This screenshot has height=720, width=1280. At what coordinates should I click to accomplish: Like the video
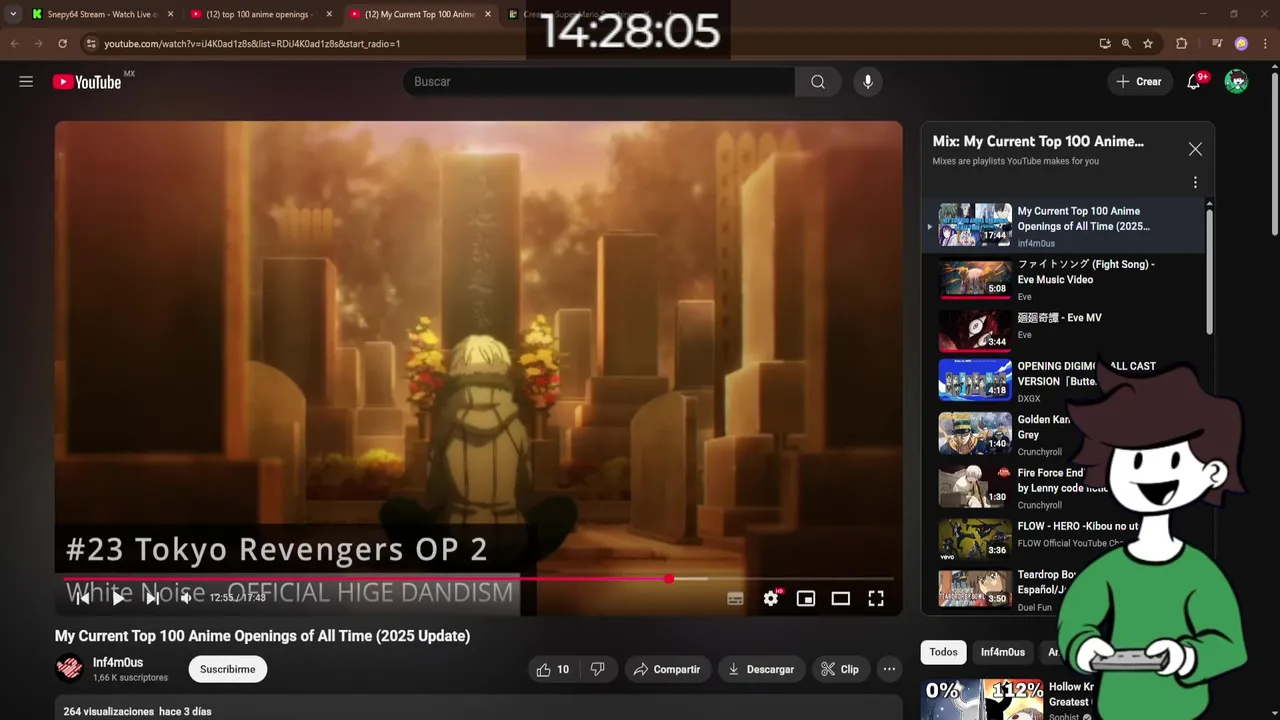coord(553,669)
